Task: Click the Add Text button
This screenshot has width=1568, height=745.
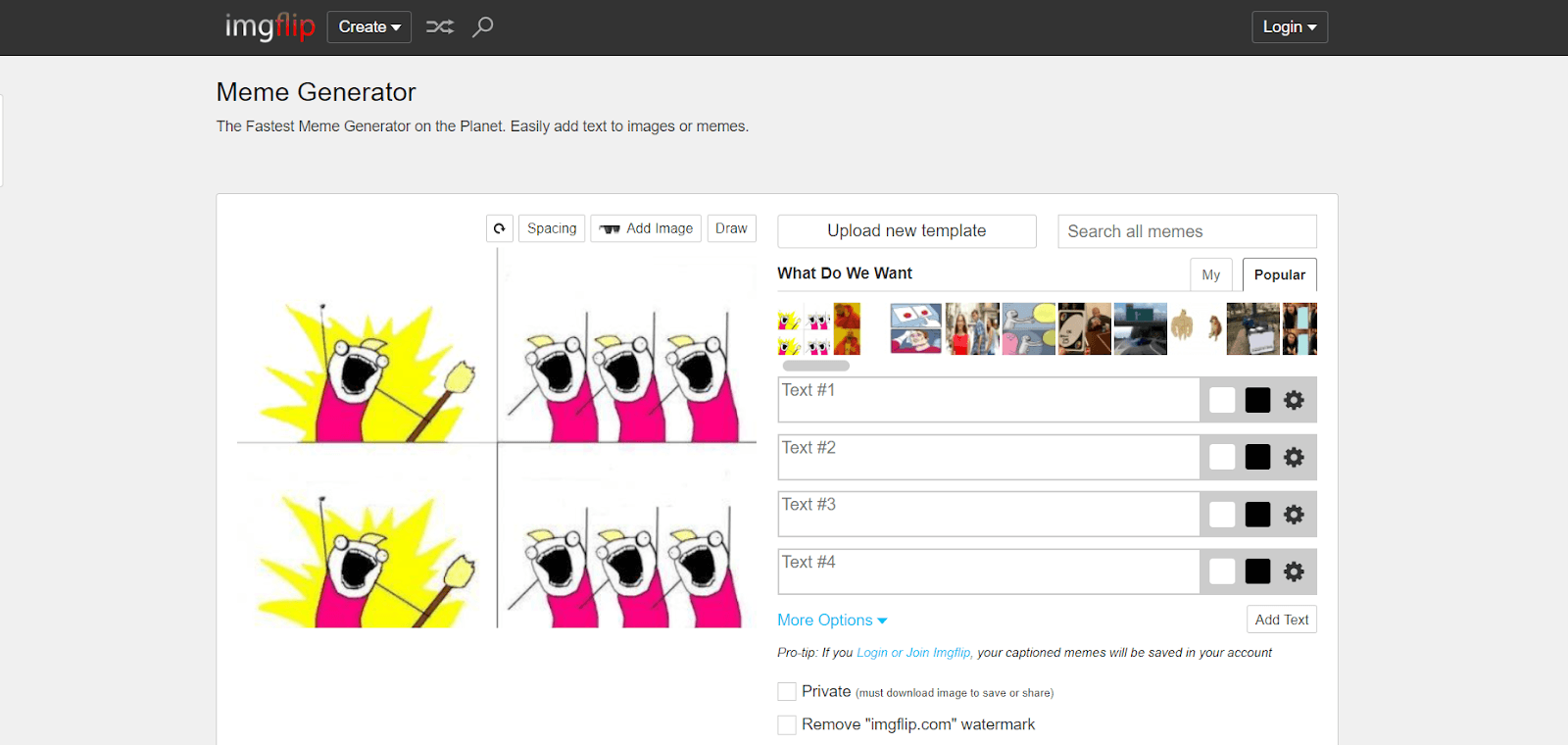Action: tap(1282, 620)
